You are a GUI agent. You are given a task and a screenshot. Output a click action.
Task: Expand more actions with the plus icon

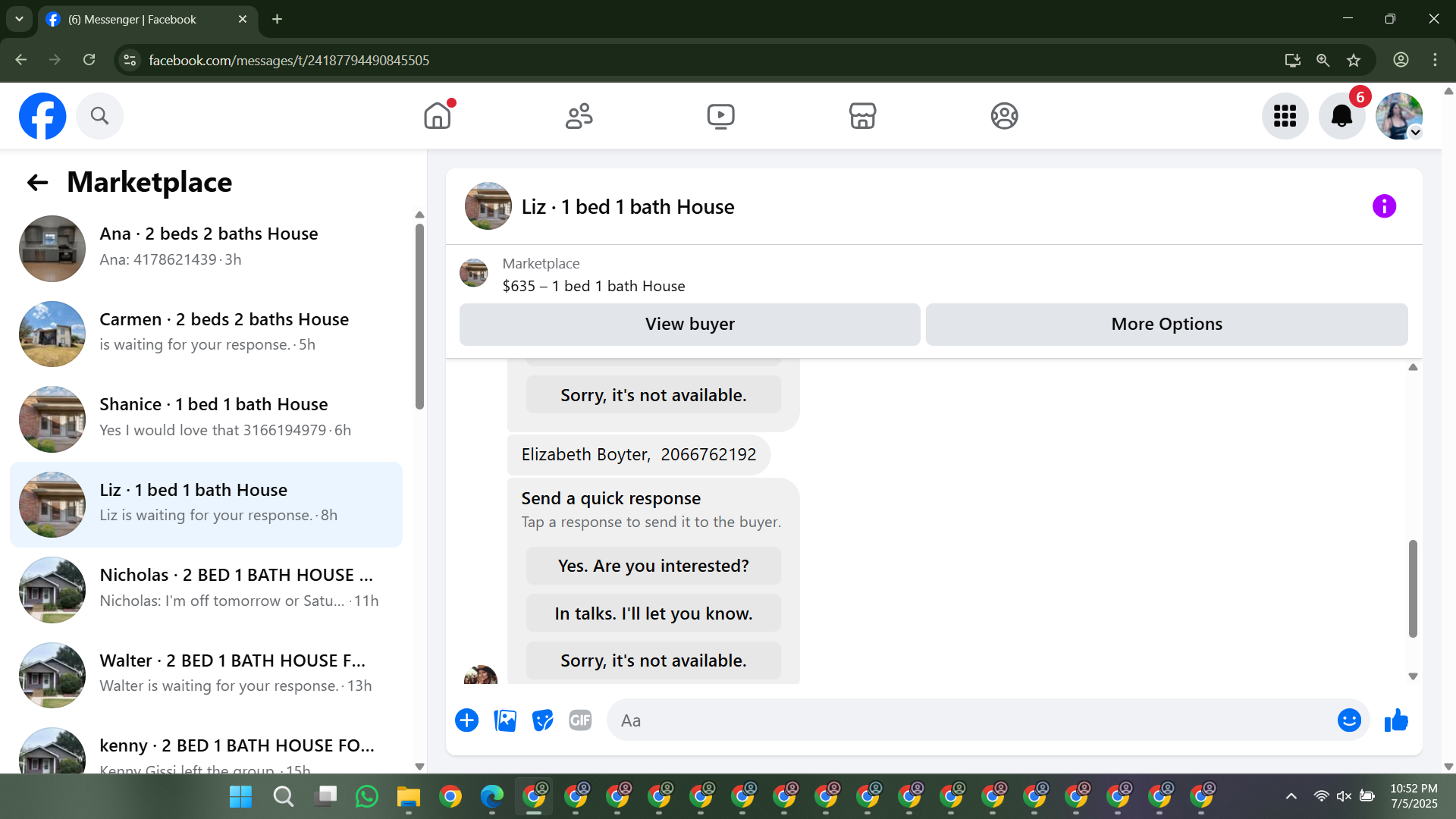tap(467, 720)
